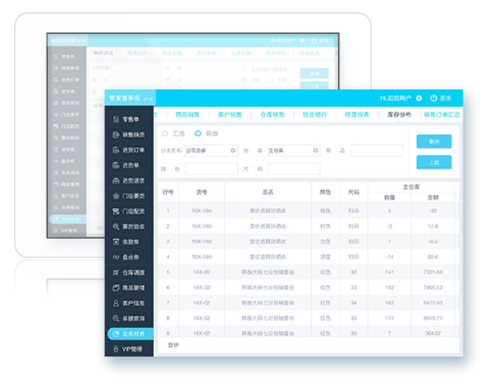
Task: Switch to the 库存分布 tab
Action: [399, 115]
